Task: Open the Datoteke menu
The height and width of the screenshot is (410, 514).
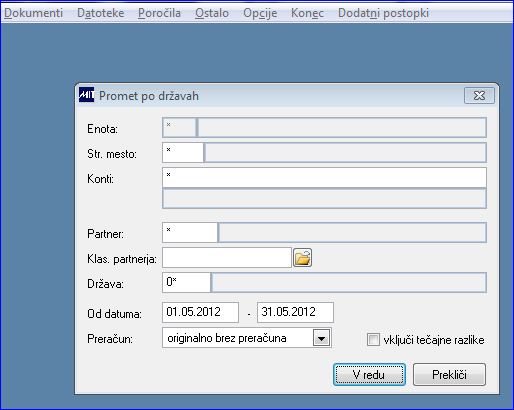Action: click(100, 13)
